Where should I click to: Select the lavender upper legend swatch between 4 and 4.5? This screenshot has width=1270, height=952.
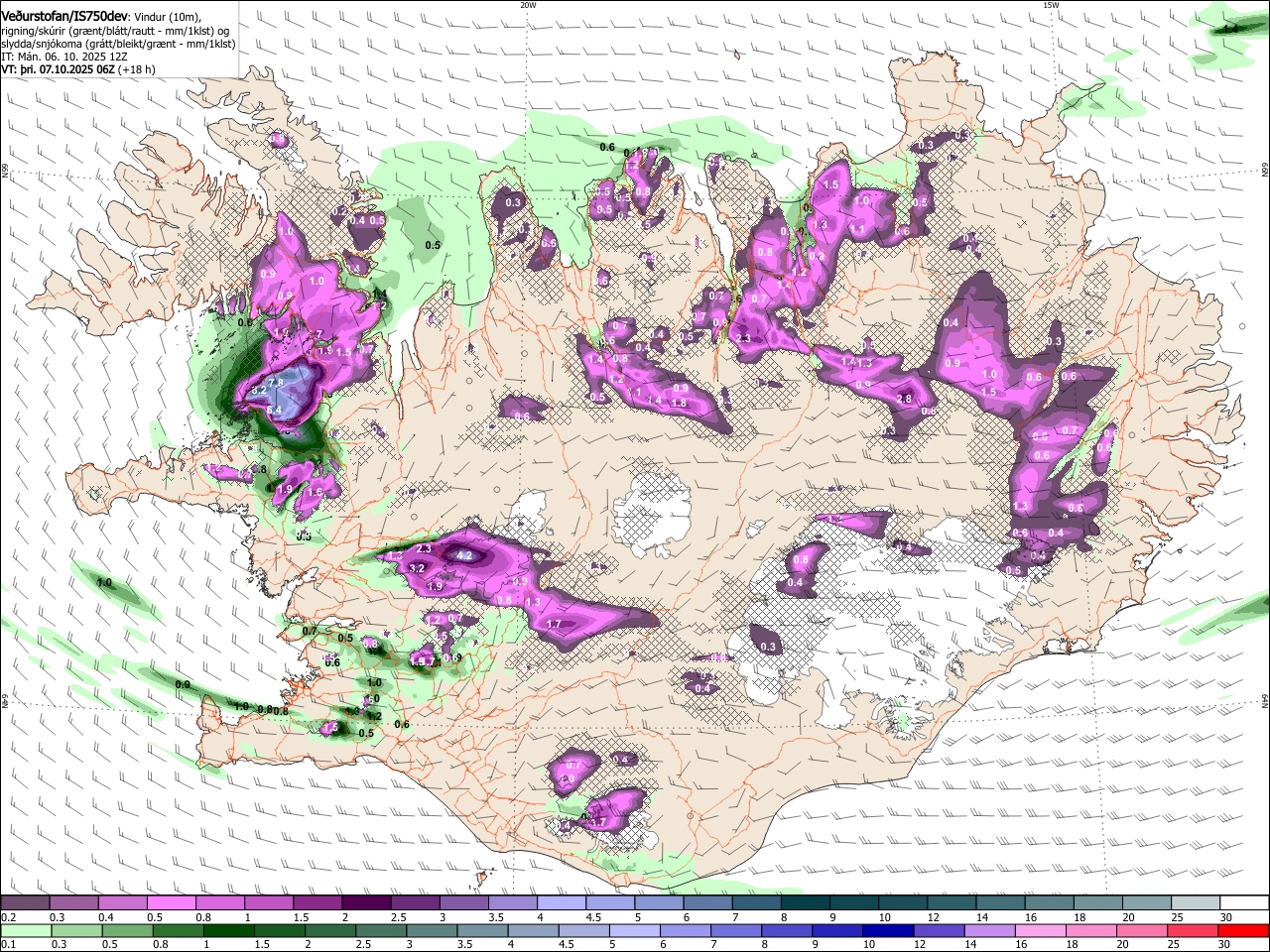(x=562, y=903)
